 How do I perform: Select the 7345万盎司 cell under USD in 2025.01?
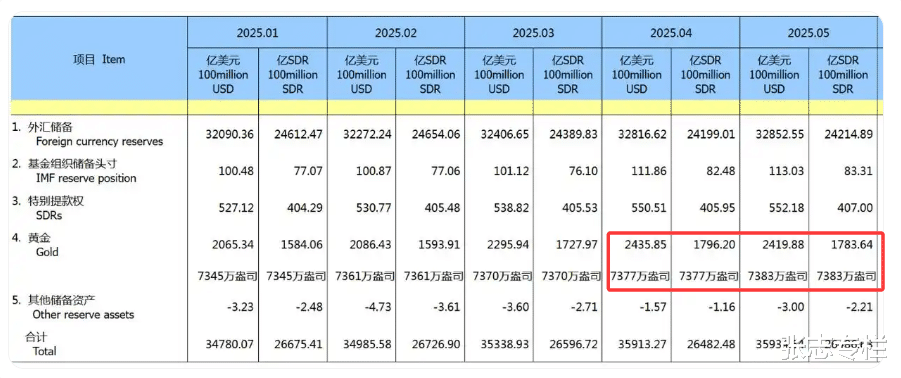(223, 276)
